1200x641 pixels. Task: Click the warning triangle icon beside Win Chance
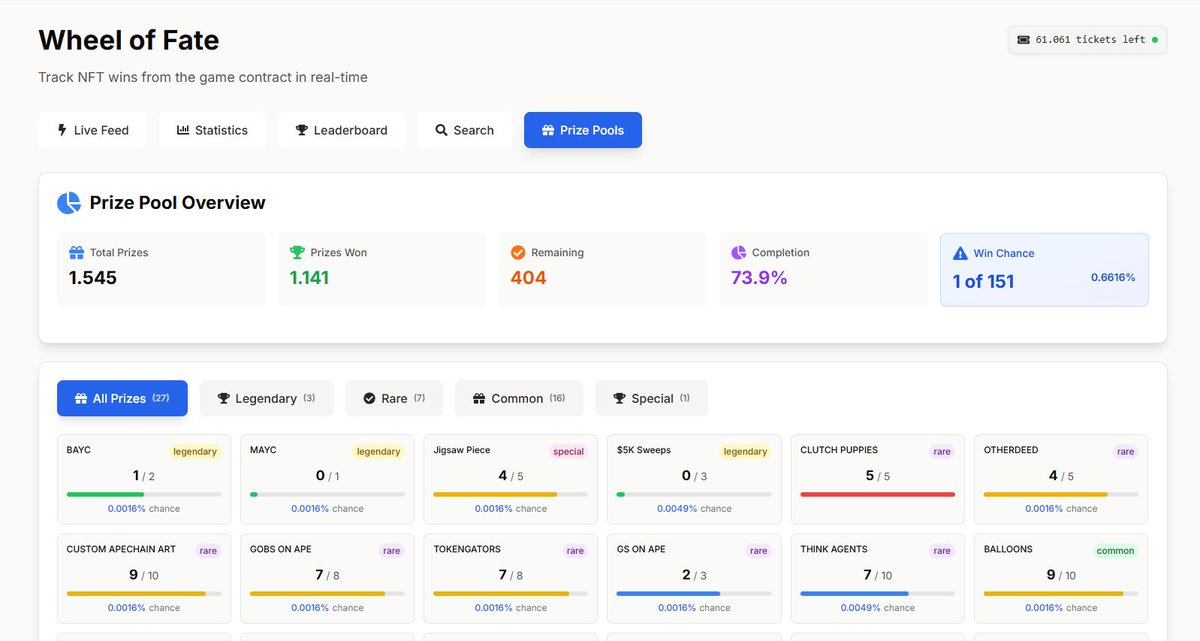point(960,254)
